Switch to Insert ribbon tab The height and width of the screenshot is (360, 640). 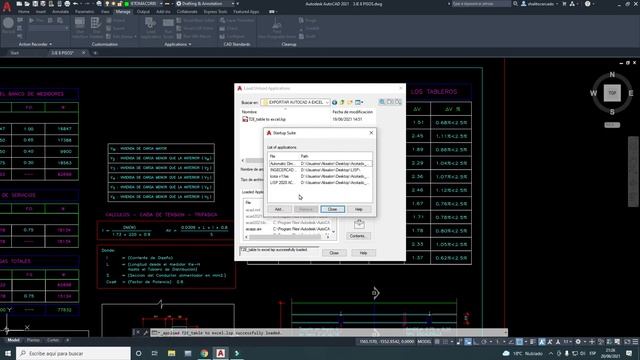tap(41, 12)
